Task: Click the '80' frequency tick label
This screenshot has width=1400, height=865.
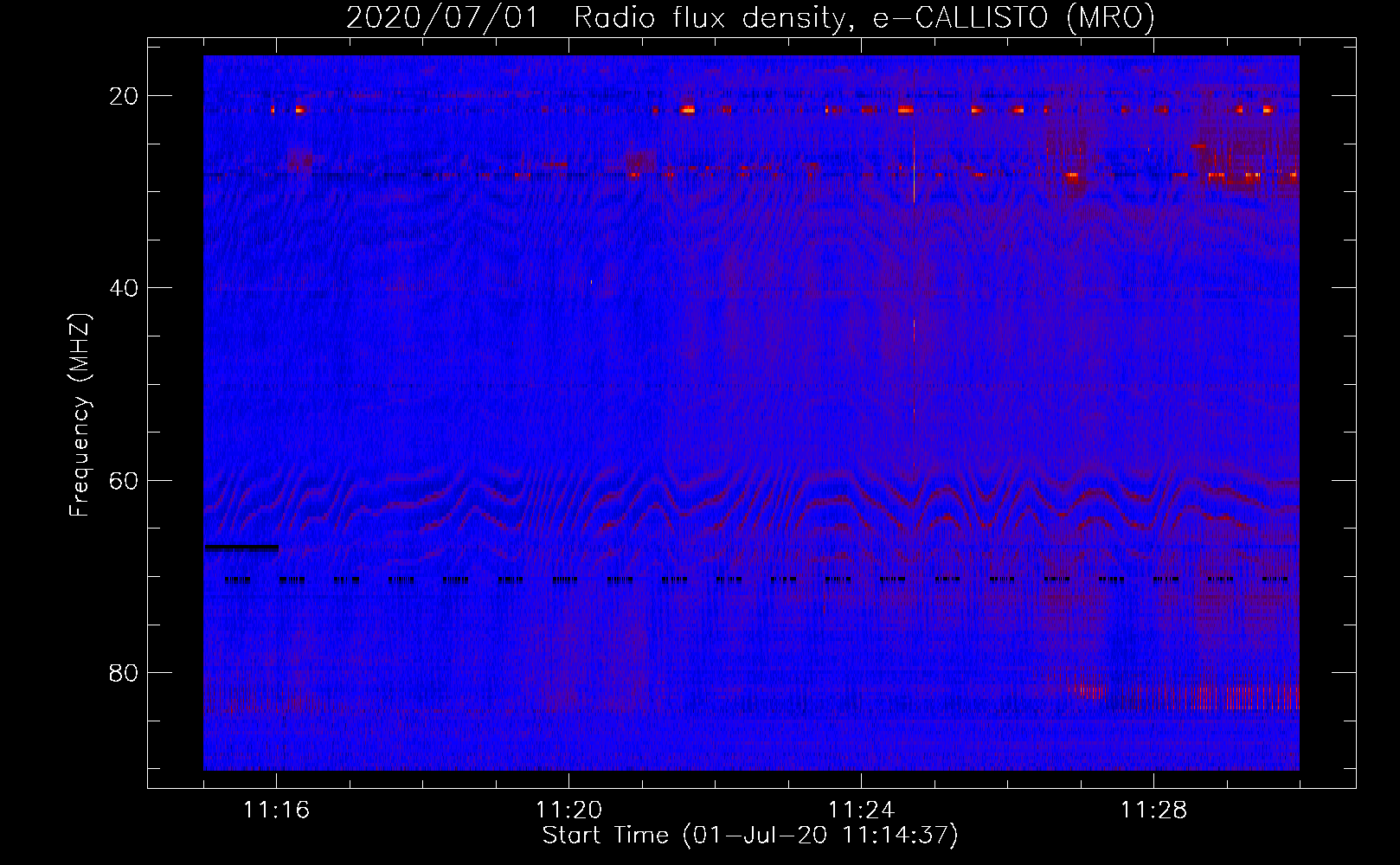Action: (124, 672)
